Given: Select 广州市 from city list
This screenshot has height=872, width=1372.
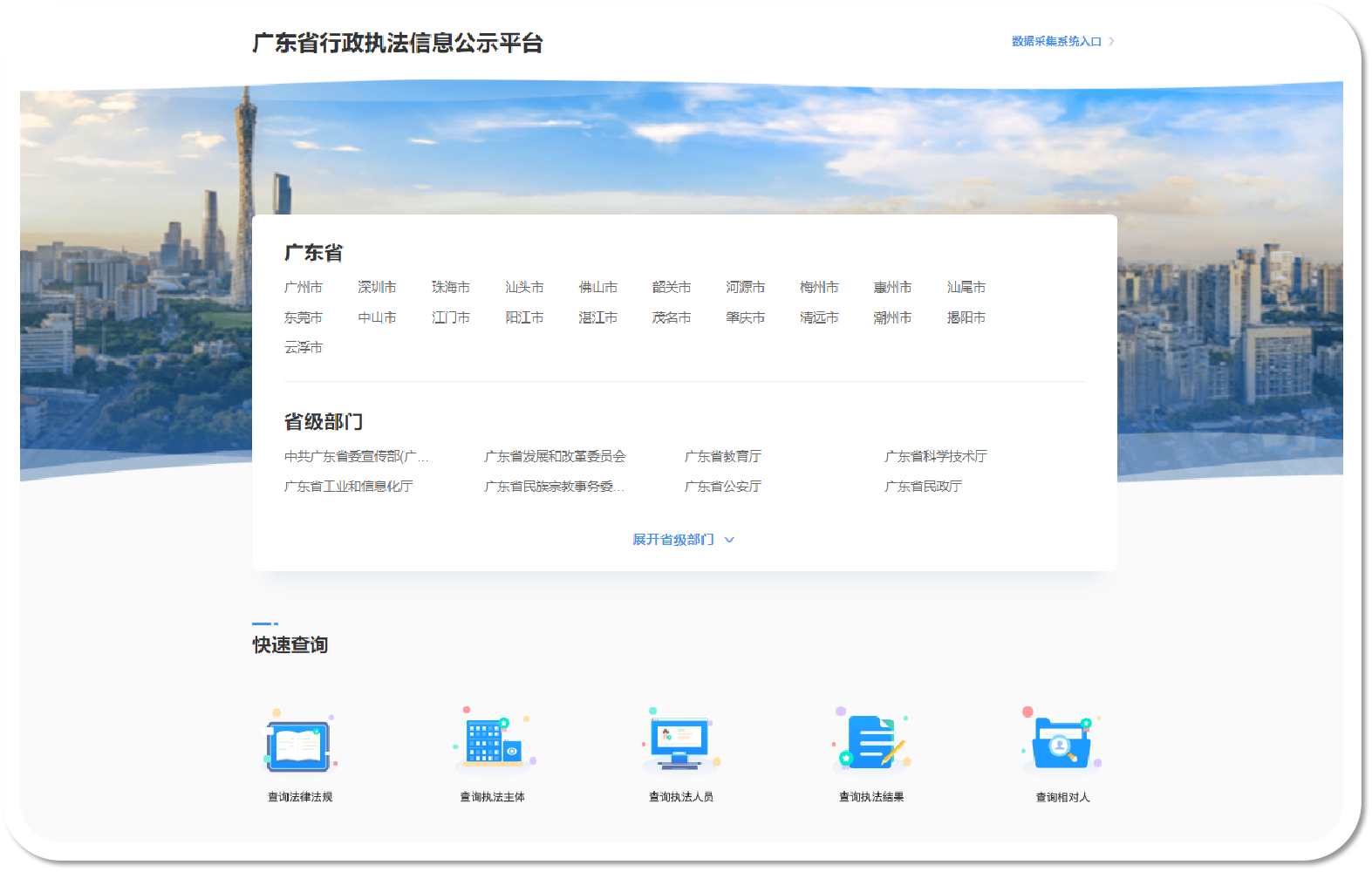Looking at the screenshot, I should 303,287.
